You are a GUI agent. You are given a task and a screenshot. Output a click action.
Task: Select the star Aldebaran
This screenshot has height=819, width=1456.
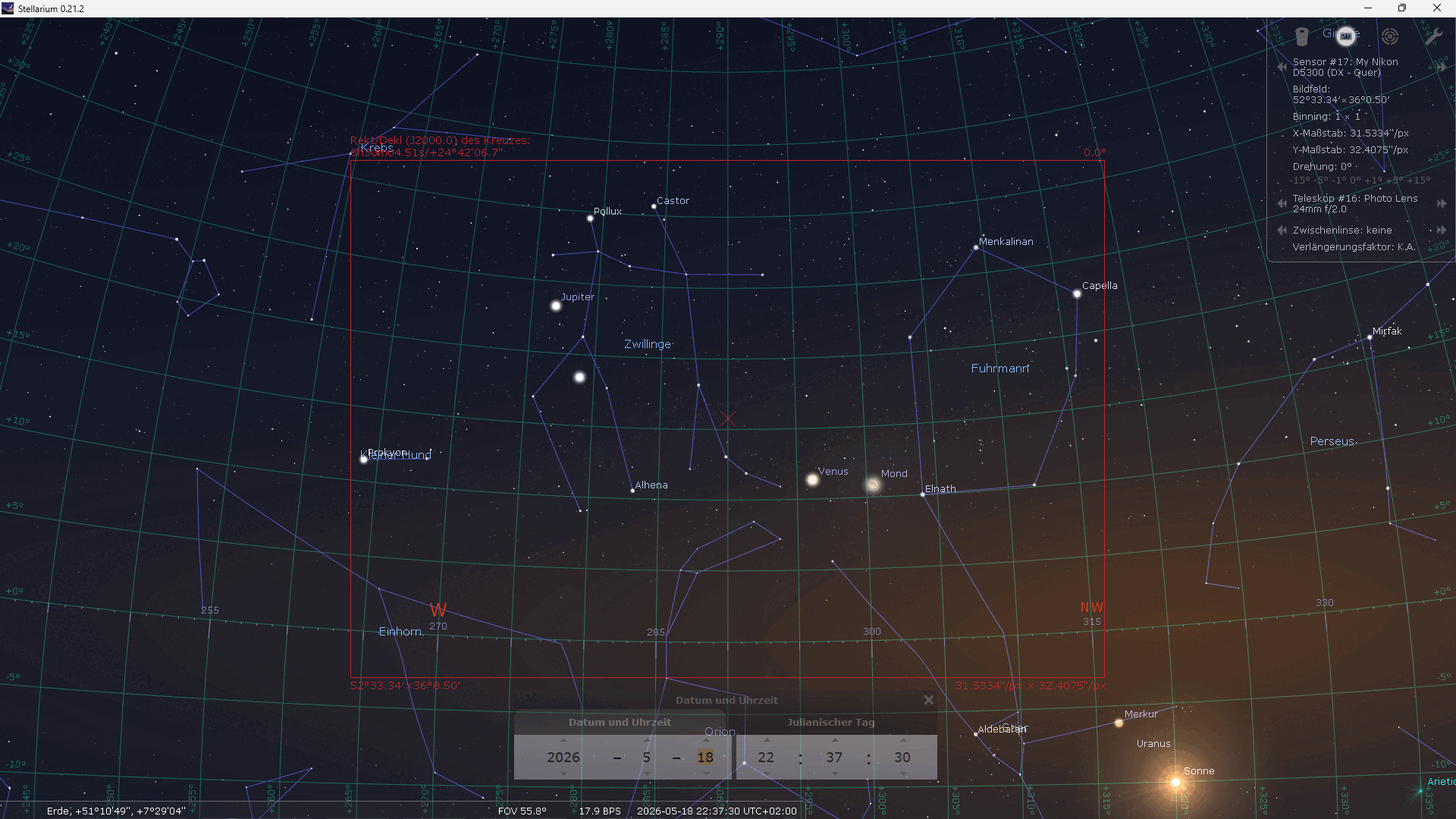tap(976, 734)
